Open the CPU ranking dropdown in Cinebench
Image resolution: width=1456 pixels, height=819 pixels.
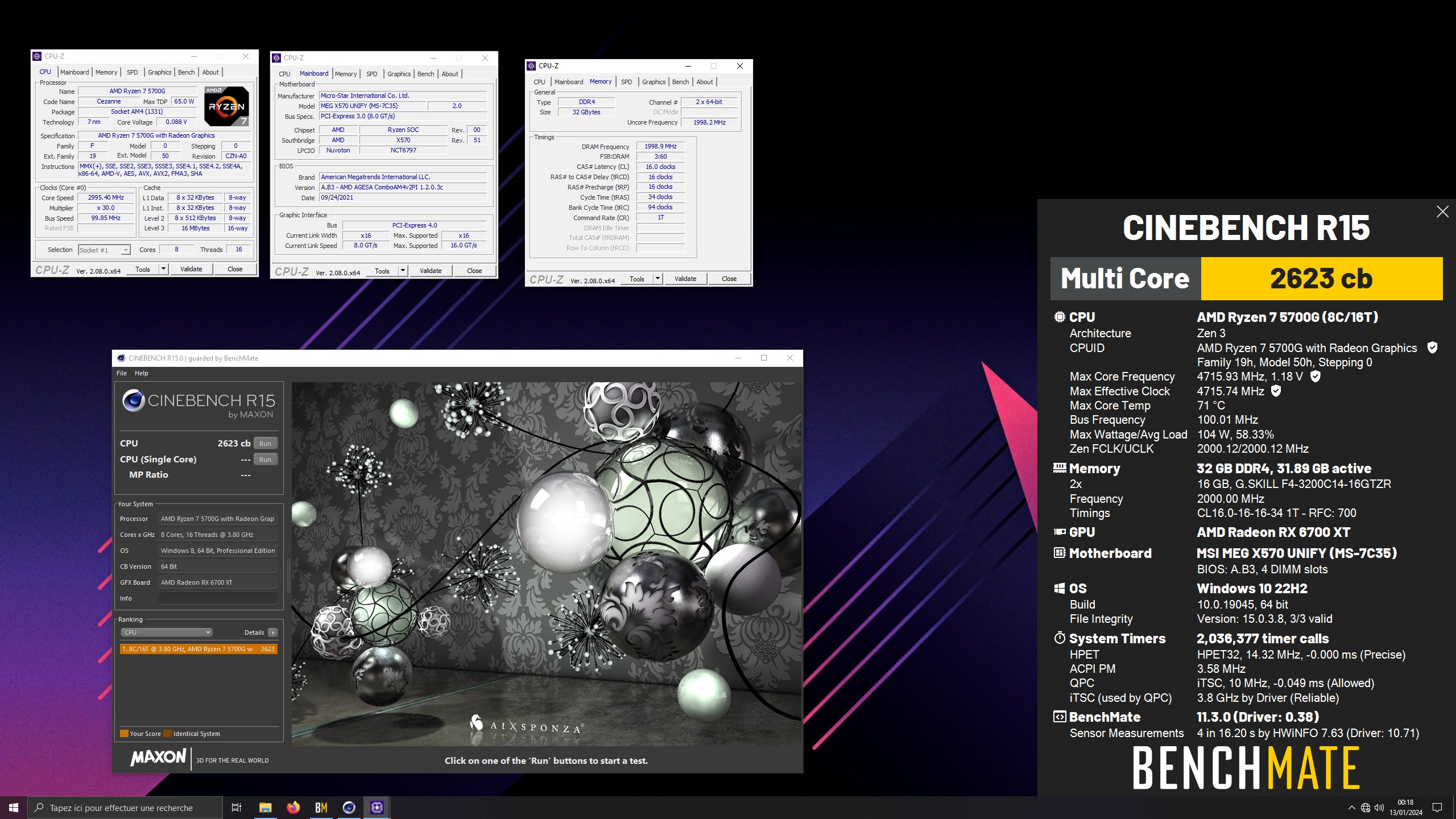(x=166, y=632)
